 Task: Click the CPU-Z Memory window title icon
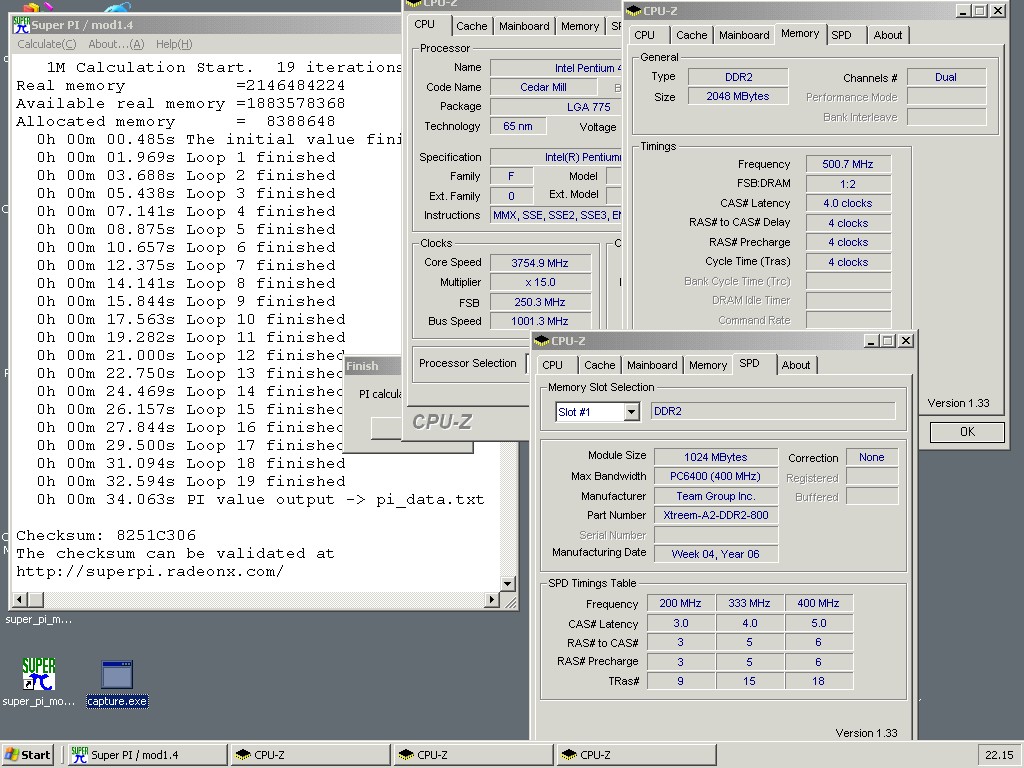633,11
